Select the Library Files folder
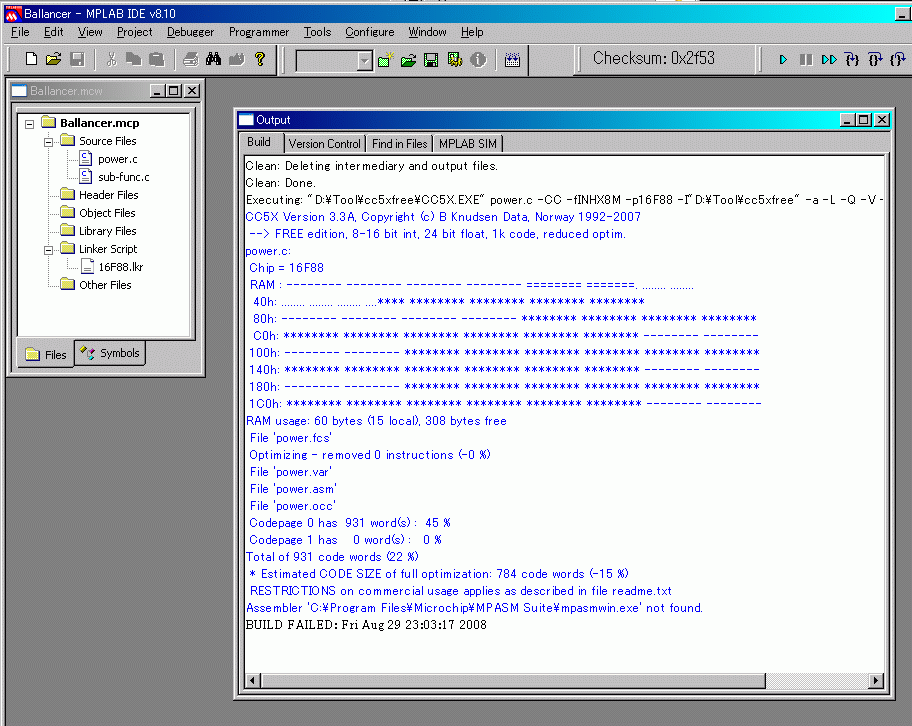The height and width of the screenshot is (726, 912). click(108, 231)
